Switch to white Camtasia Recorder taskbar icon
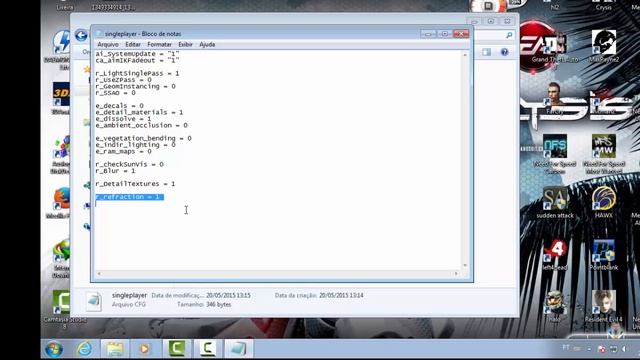This screenshot has width=640, height=360. pos(207,348)
